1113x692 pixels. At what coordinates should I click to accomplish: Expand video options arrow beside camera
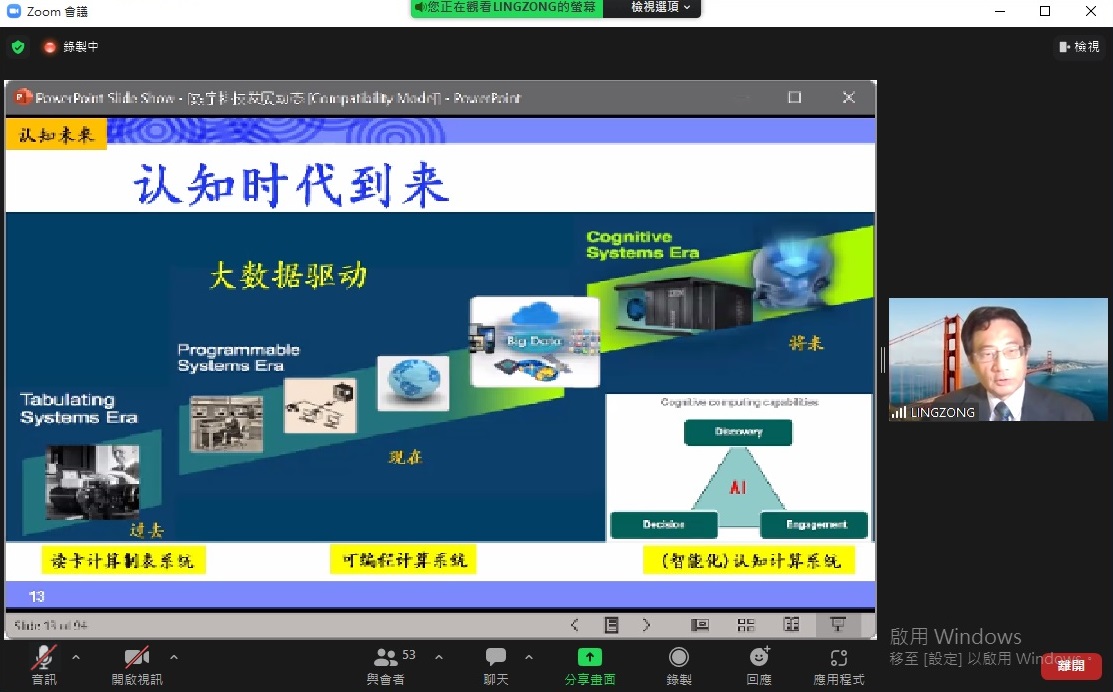point(174,657)
